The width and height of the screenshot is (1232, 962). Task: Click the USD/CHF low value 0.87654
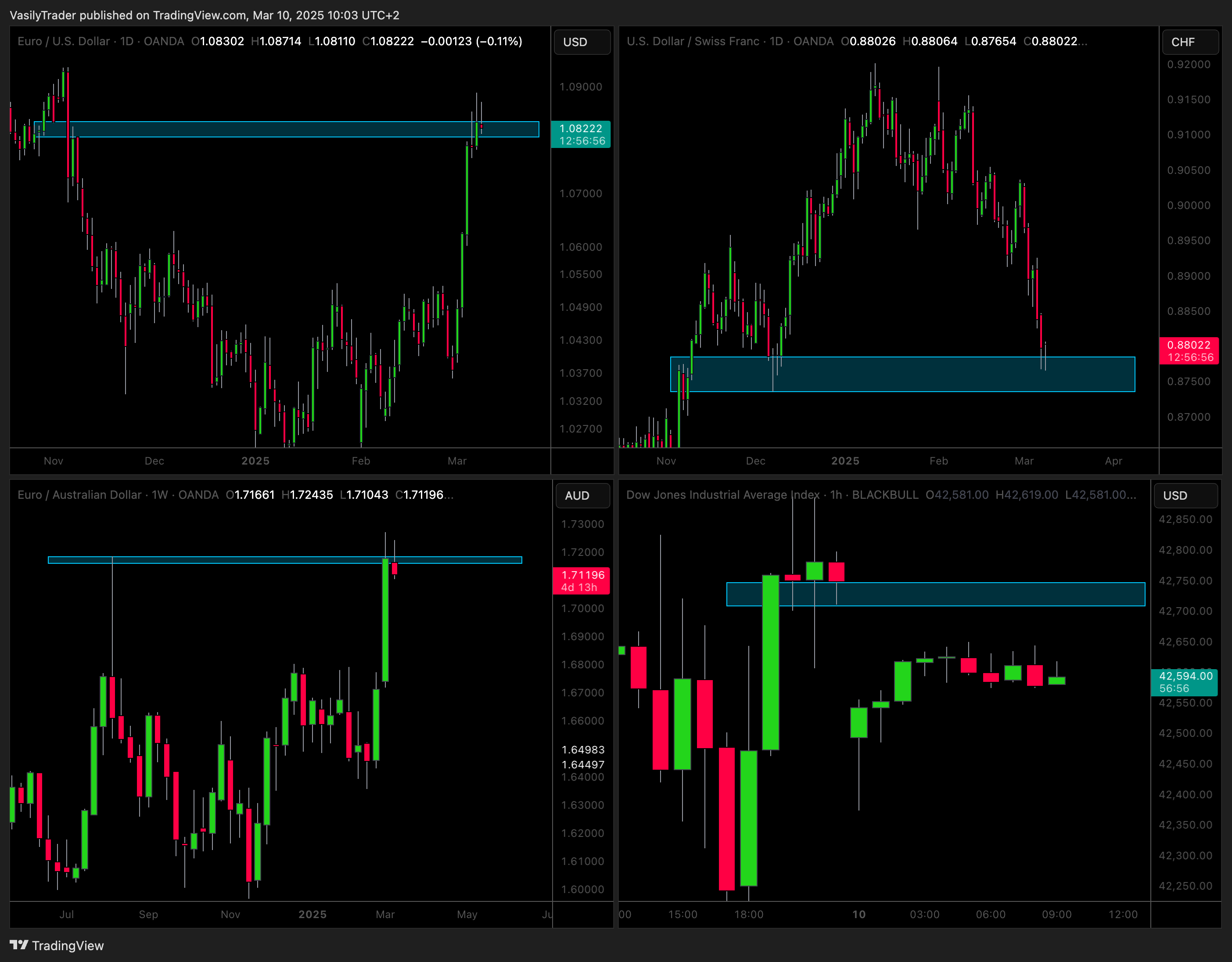point(993,41)
